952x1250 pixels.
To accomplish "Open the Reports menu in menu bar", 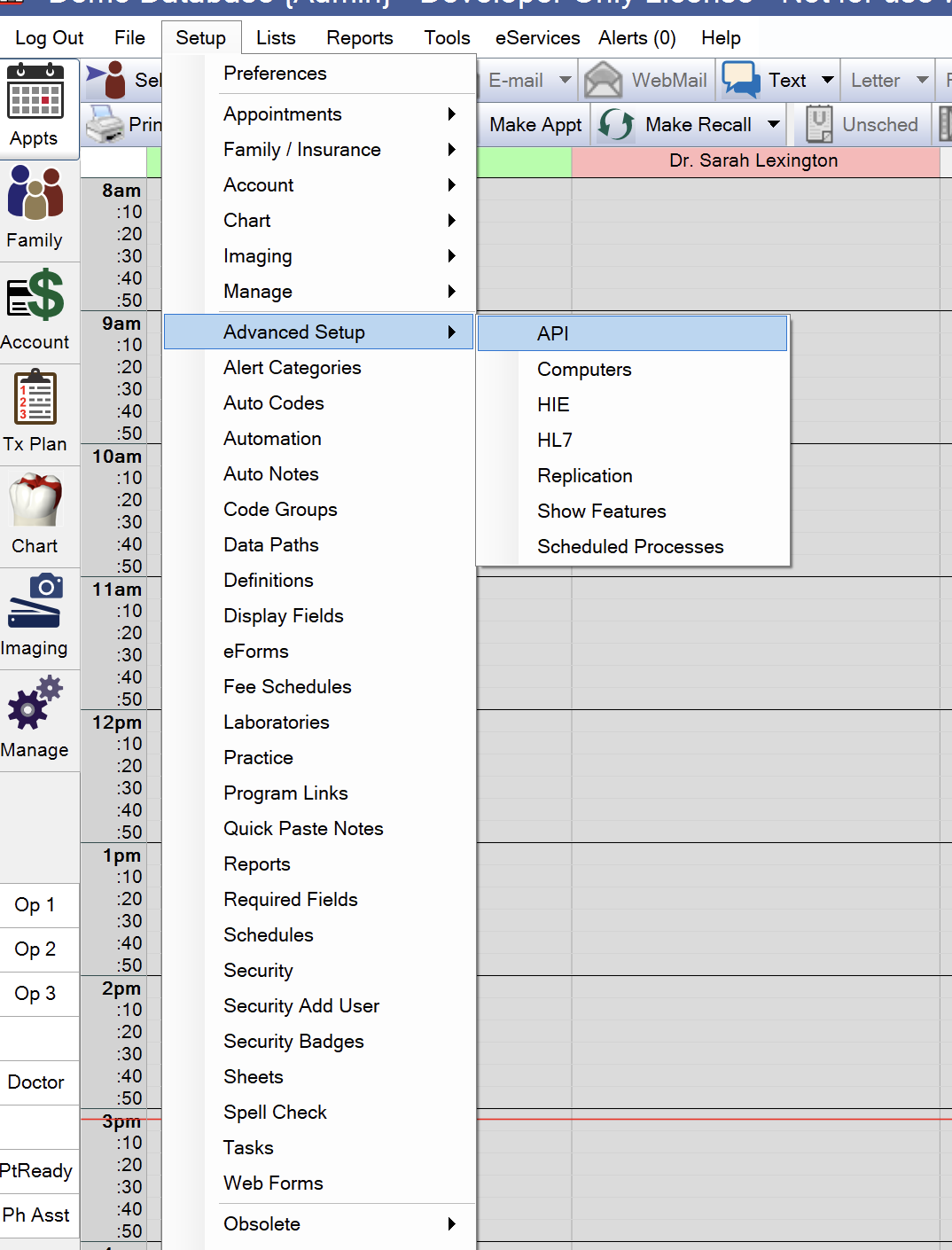I will click(360, 38).
